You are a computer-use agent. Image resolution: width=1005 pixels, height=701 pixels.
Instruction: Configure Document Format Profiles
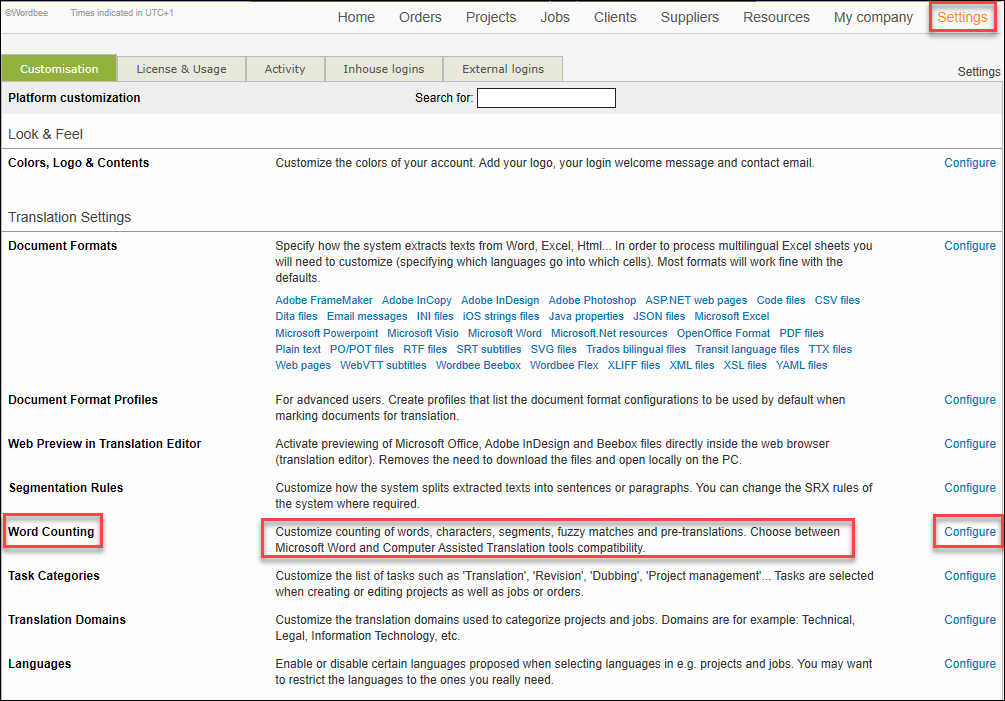point(969,400)
